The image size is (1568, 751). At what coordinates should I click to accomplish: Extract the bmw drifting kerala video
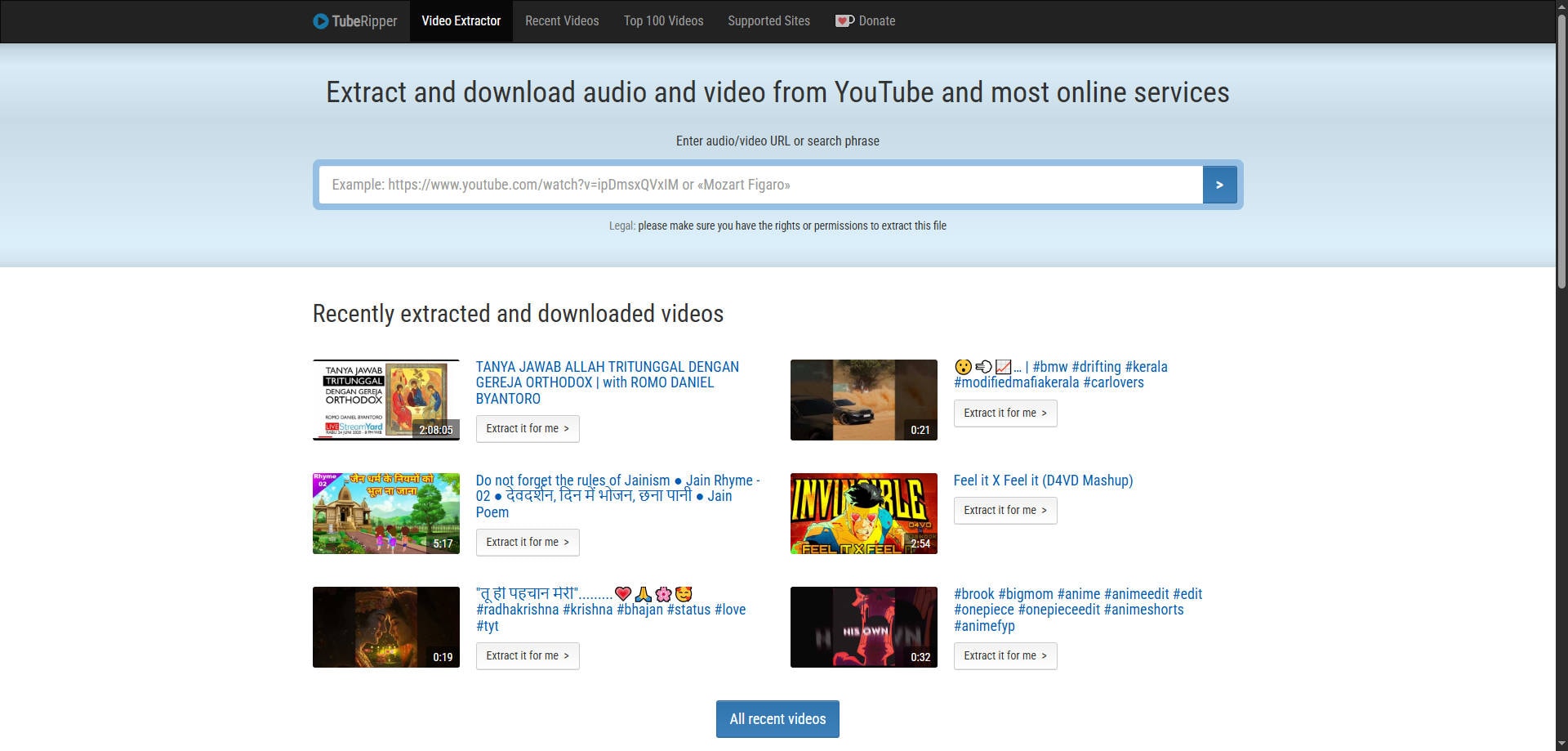1005,413
